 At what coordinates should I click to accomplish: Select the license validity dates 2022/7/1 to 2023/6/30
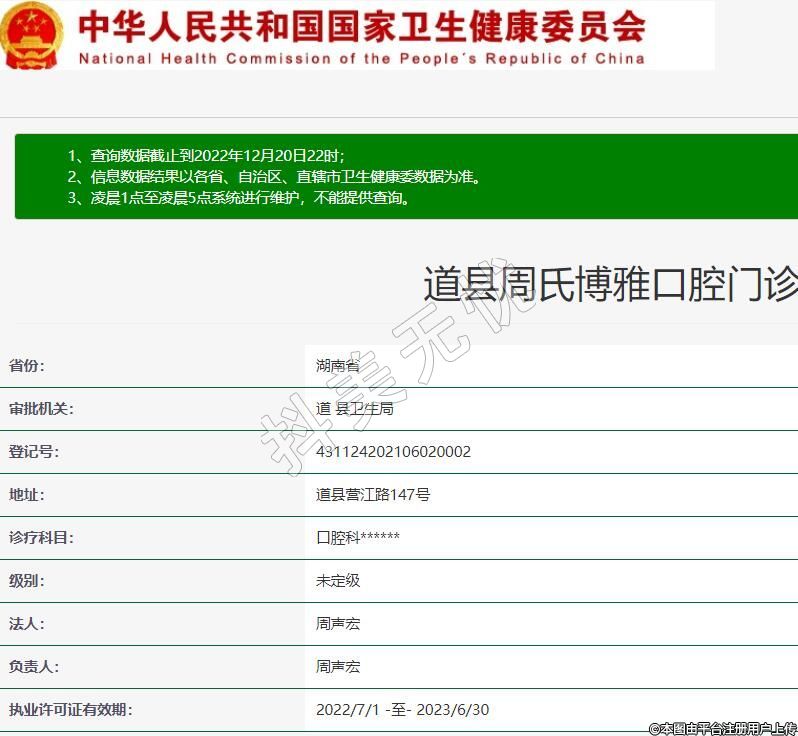click(402, 710)
